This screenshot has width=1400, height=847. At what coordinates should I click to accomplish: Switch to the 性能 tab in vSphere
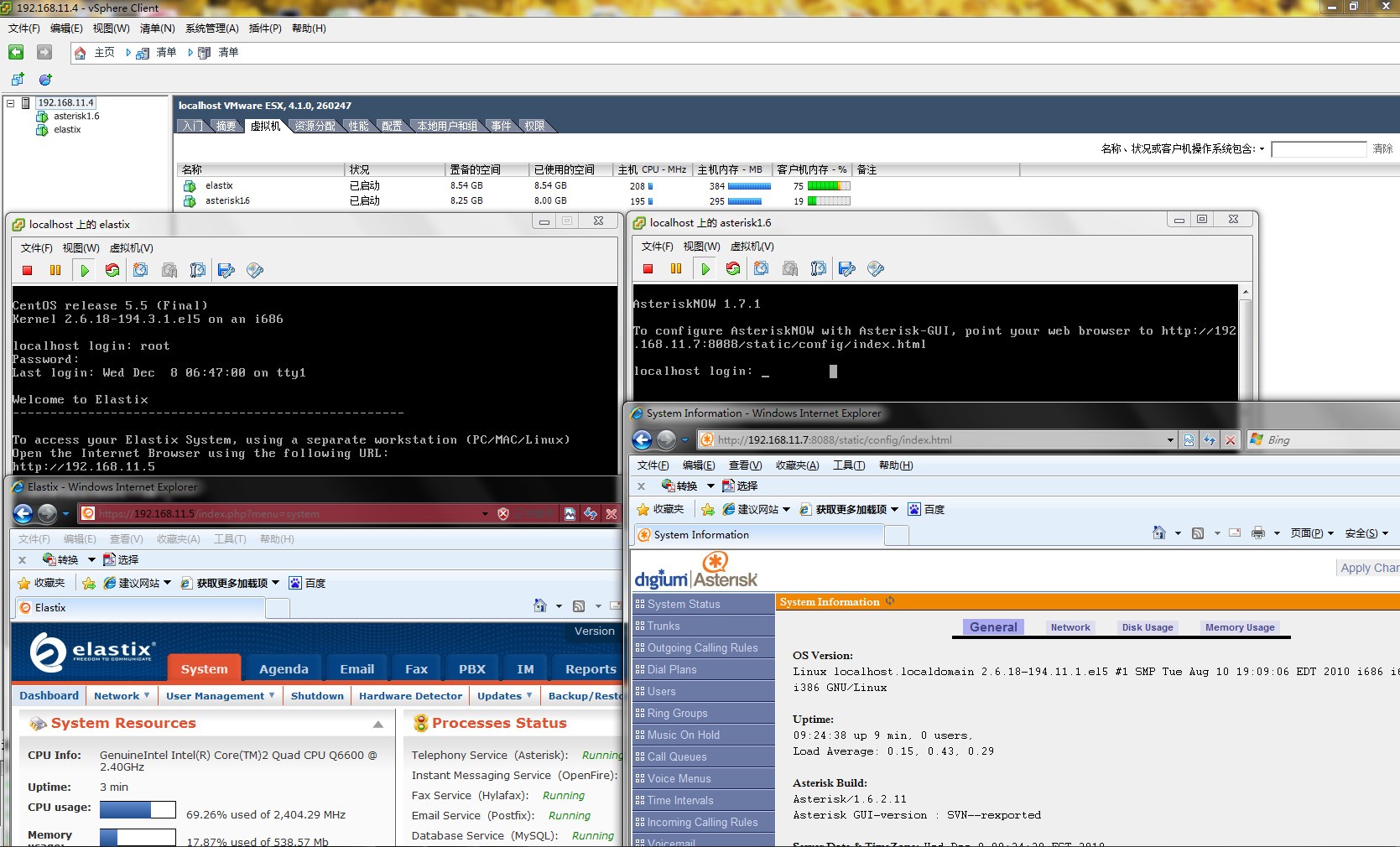coord(359,126)
